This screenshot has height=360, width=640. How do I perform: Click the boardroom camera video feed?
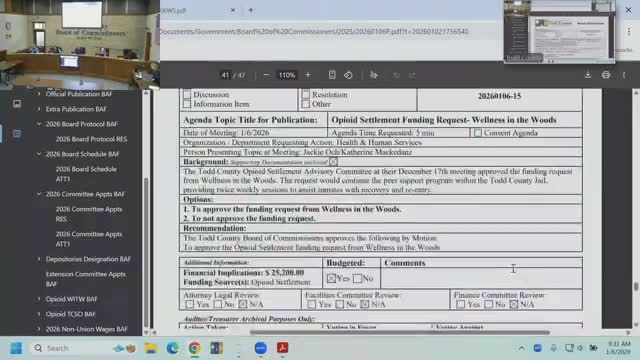[80, 44]
